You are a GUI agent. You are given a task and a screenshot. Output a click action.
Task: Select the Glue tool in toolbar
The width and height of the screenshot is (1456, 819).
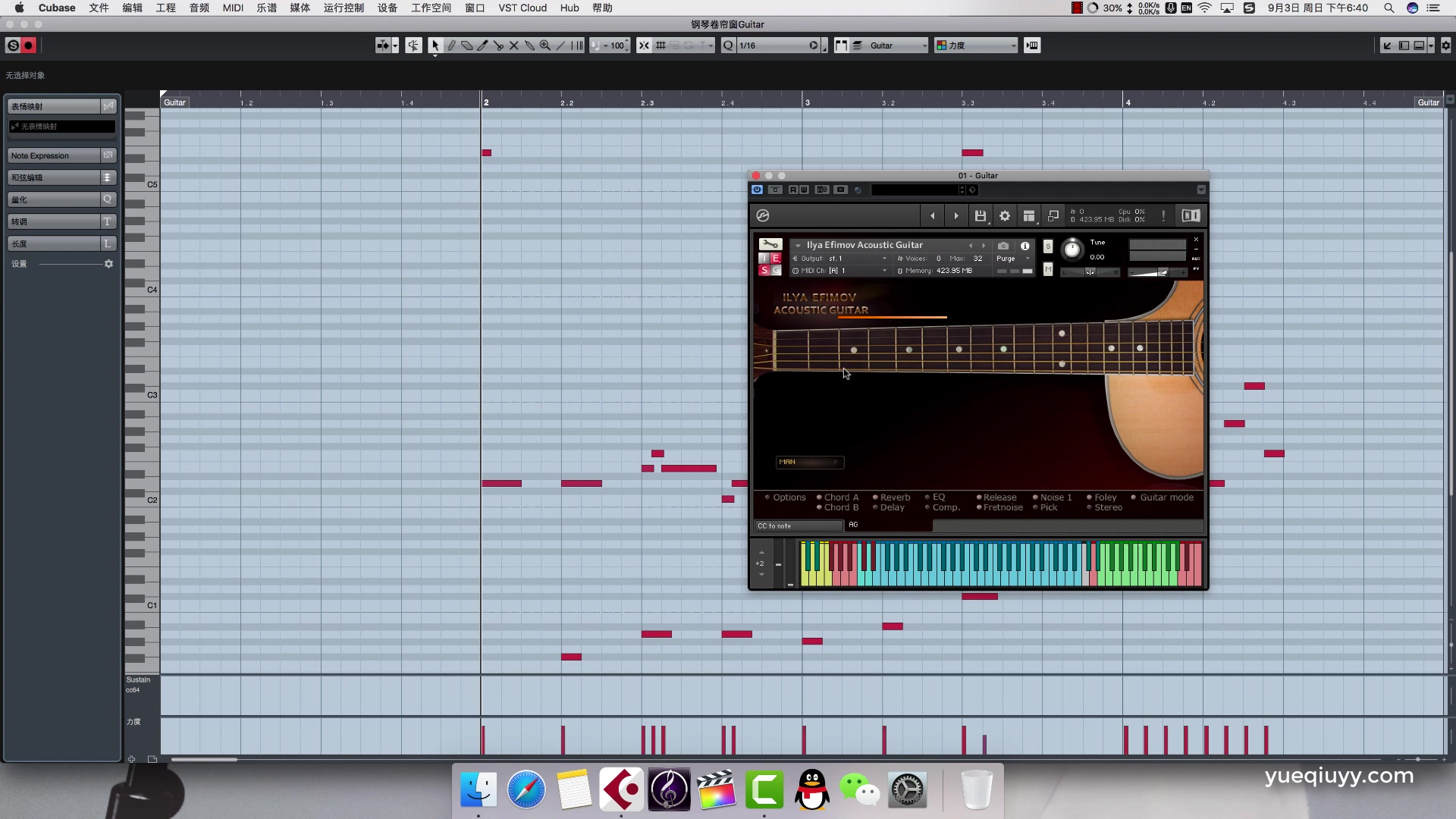[529, 45]
